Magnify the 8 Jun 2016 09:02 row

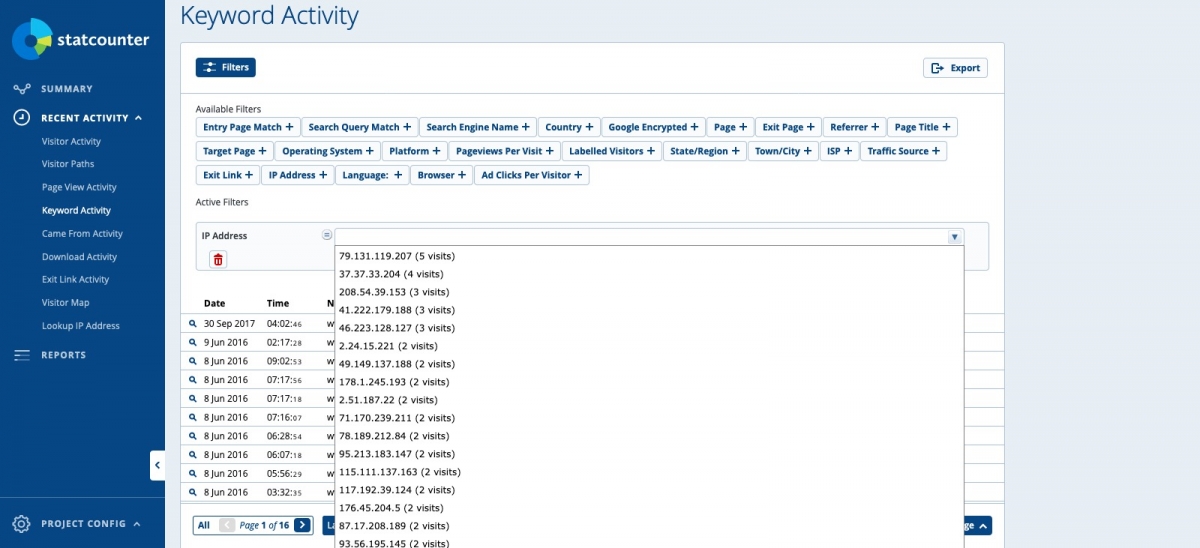click(x=193, y=361)
